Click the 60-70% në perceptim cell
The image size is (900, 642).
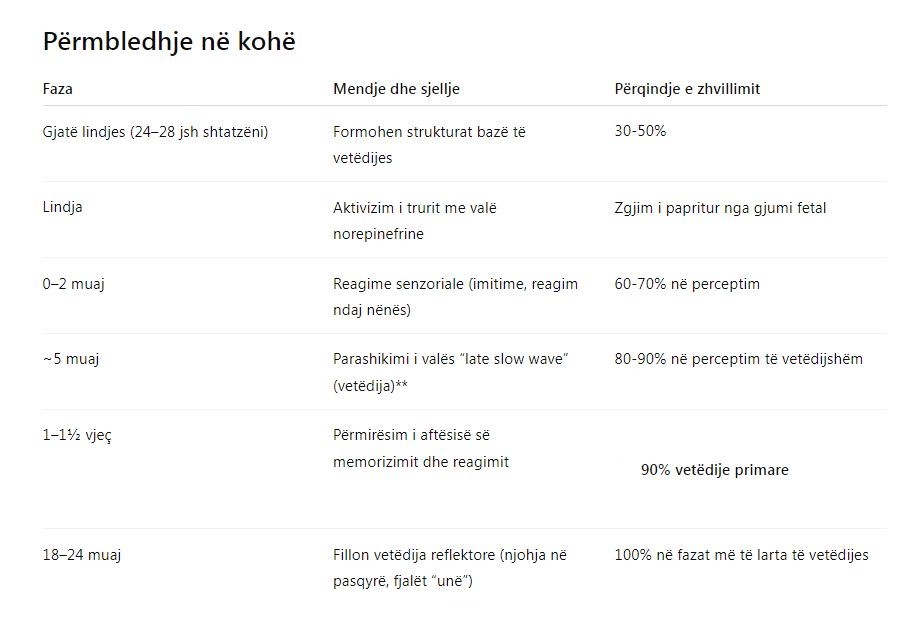point(687,284)
